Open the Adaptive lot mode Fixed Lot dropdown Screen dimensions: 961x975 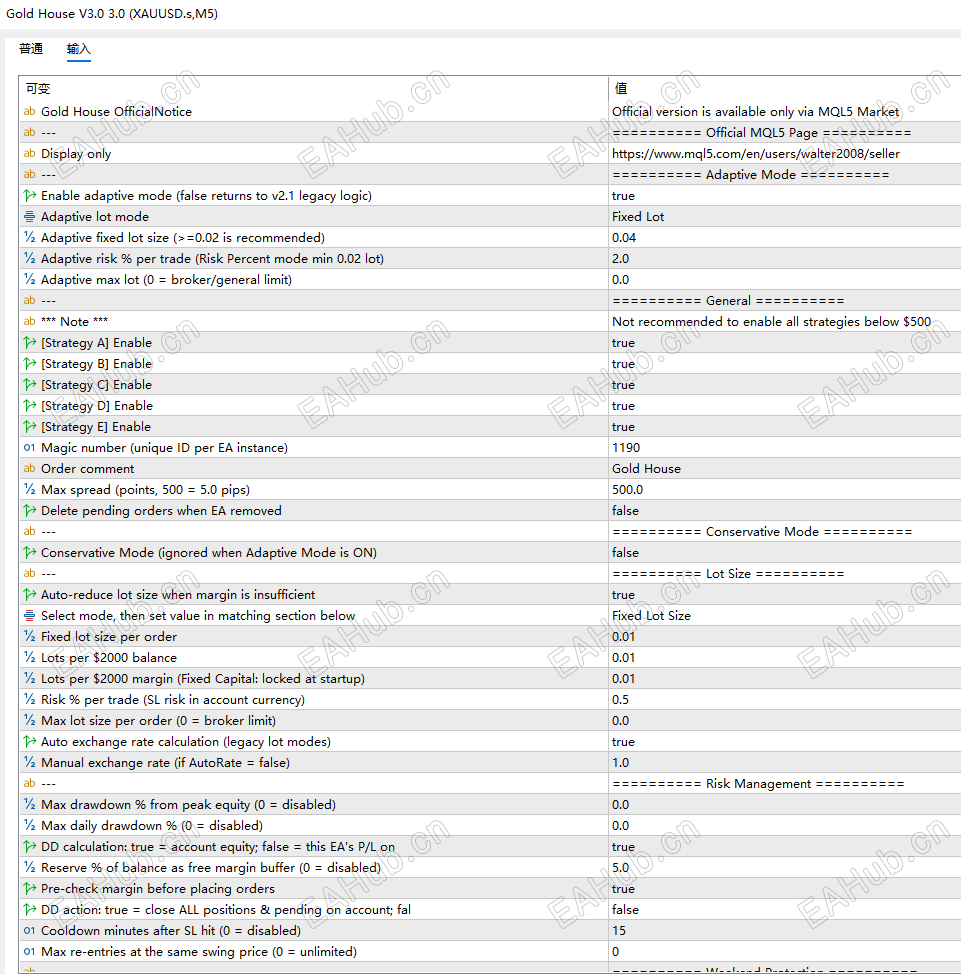(784, 216)
